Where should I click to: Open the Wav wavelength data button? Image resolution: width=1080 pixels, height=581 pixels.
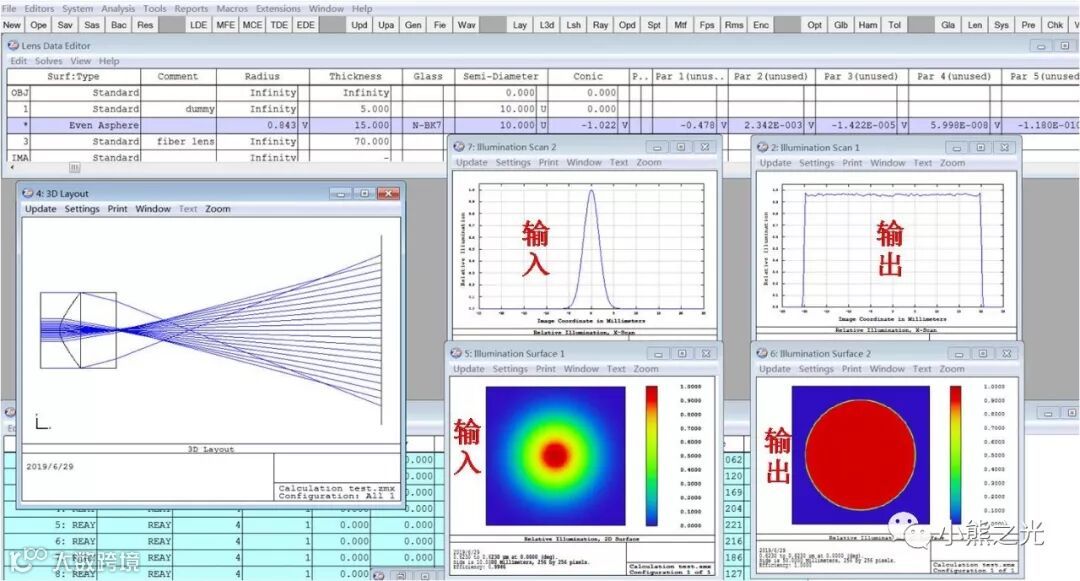pos(467,25)
